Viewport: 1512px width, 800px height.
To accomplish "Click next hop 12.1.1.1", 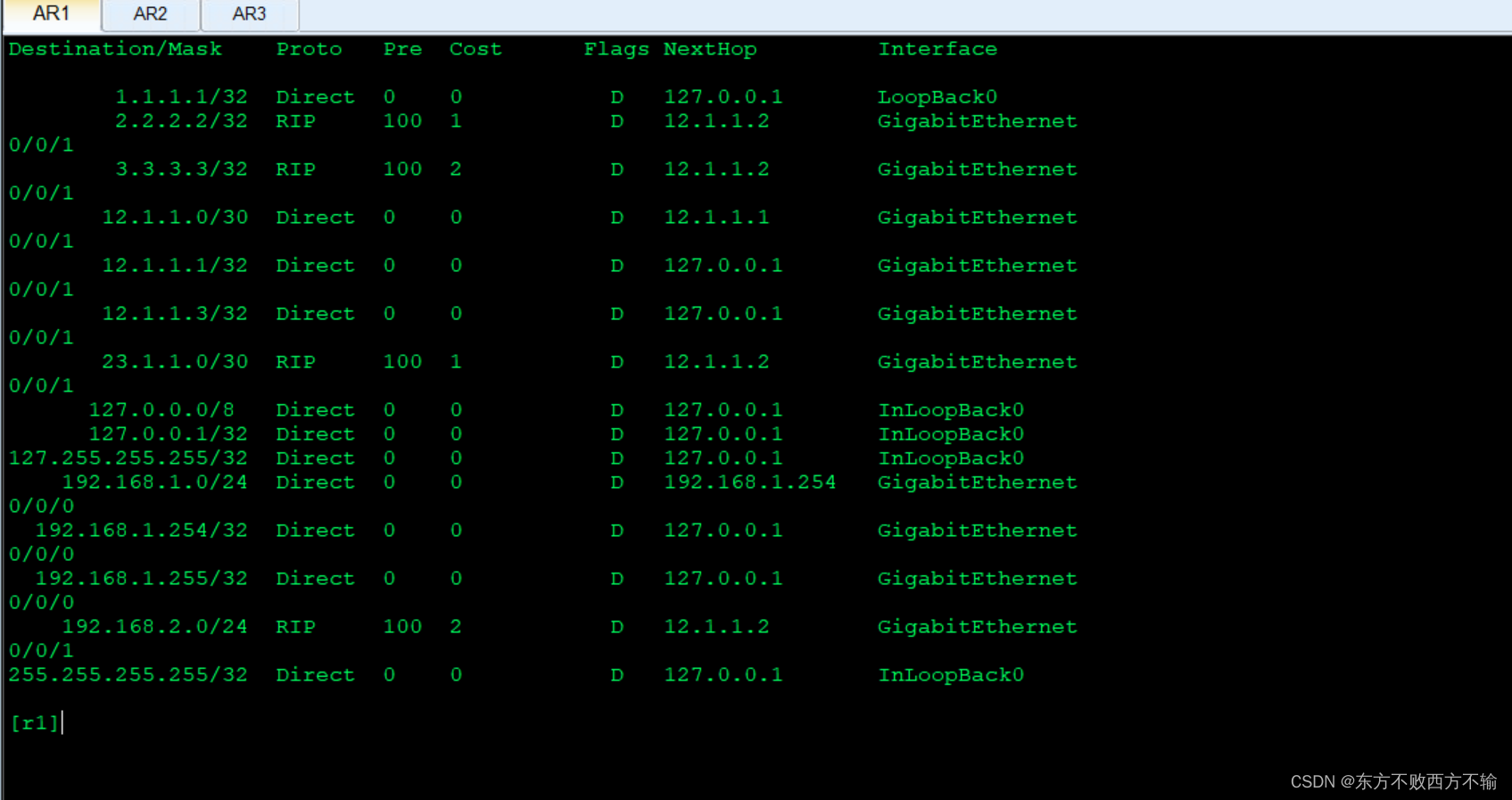I will [716, 217].
